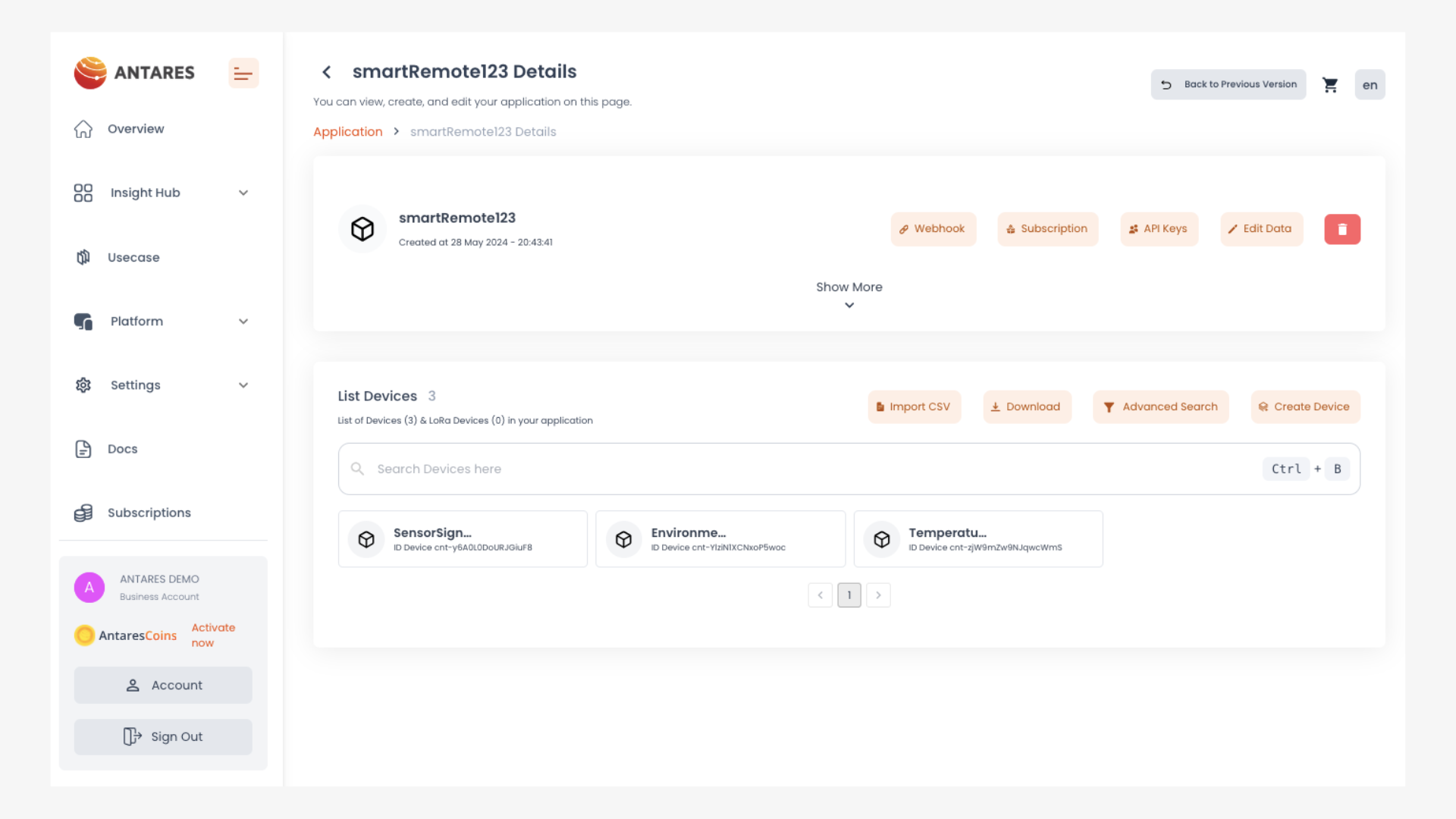This screenshot has width=1456, height=819.
Task: Click the purple account avatar
Action: click(x=89, y=588)
